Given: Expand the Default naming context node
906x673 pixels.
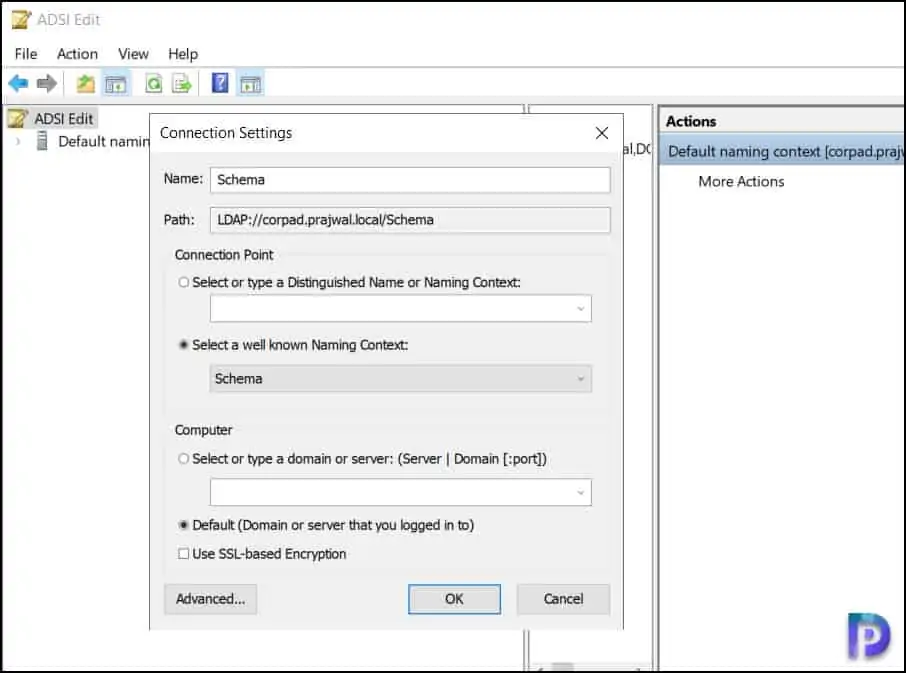Looking at the screenshot, I should 18,141.
